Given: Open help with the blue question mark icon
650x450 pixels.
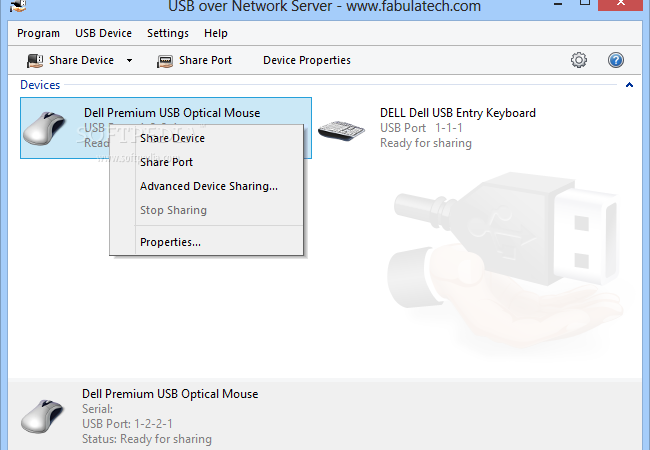Looking at the screenshot, I should [616, 60].
